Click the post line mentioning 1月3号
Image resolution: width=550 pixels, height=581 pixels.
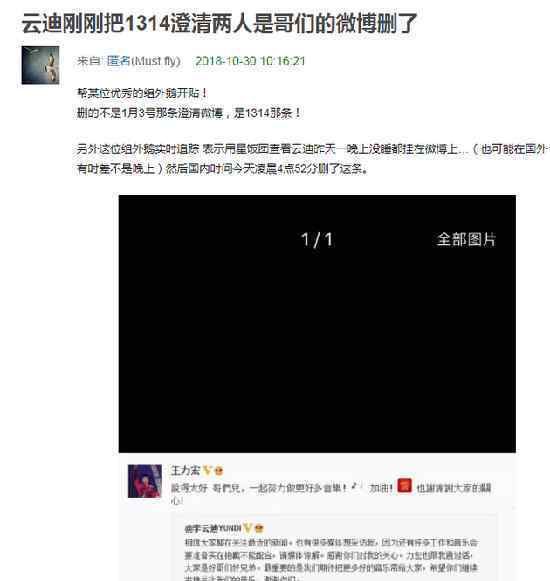pyautogui.click(x=189, y=113)
